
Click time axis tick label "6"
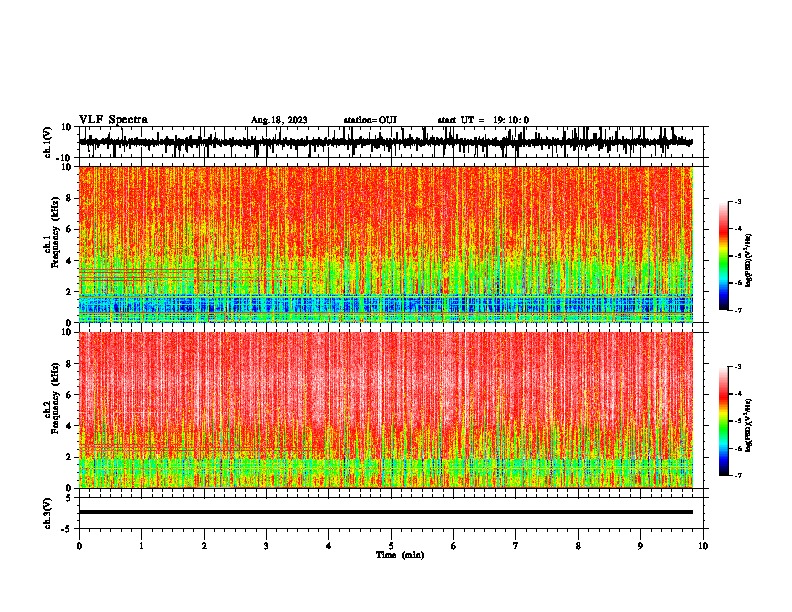(x=454, y=546)
